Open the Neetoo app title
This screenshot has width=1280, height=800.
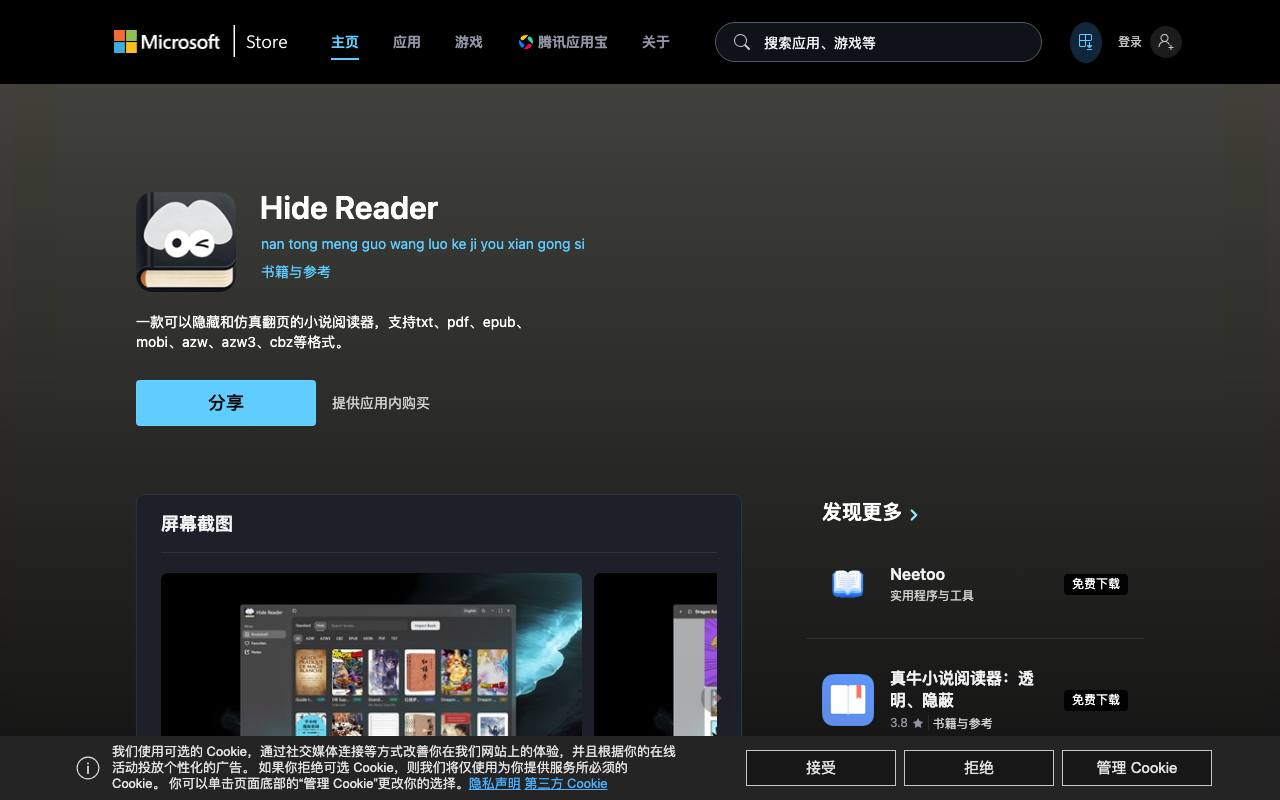click(x=918, y=574)
